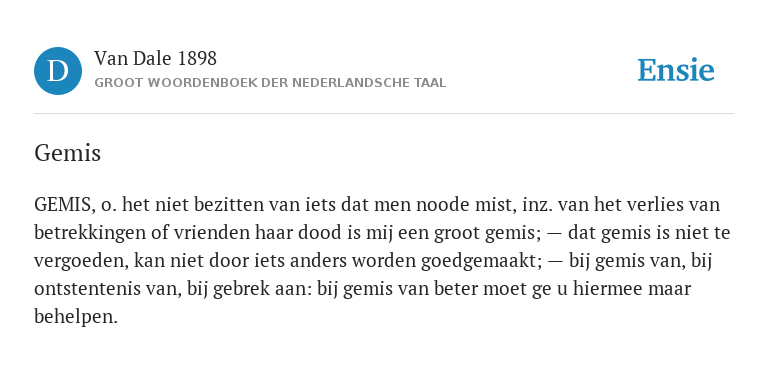Click the horizontal divider below the header
The height and width of the screenshot is (384, 768).
(384, 114)
